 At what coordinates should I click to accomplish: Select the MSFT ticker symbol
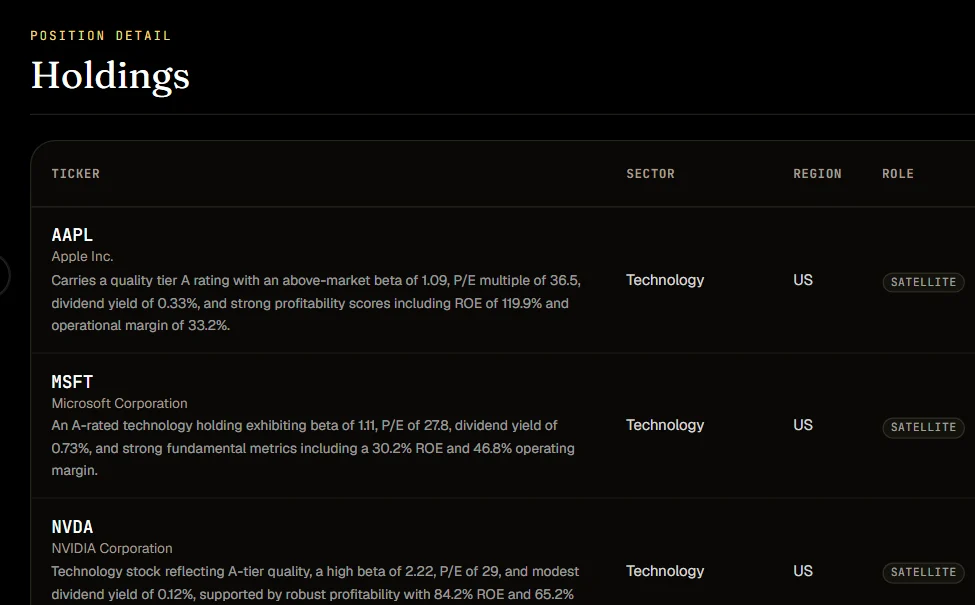[72, 382]
